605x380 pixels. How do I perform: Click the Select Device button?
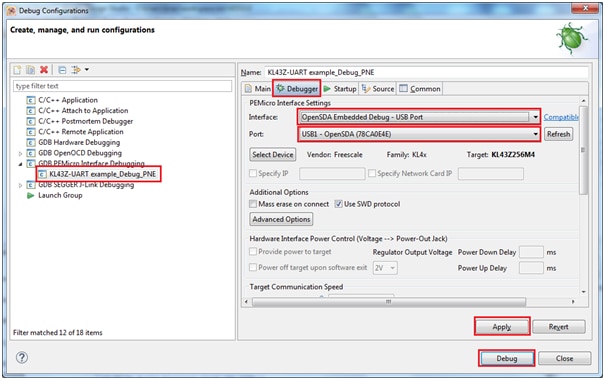(273, 155)
